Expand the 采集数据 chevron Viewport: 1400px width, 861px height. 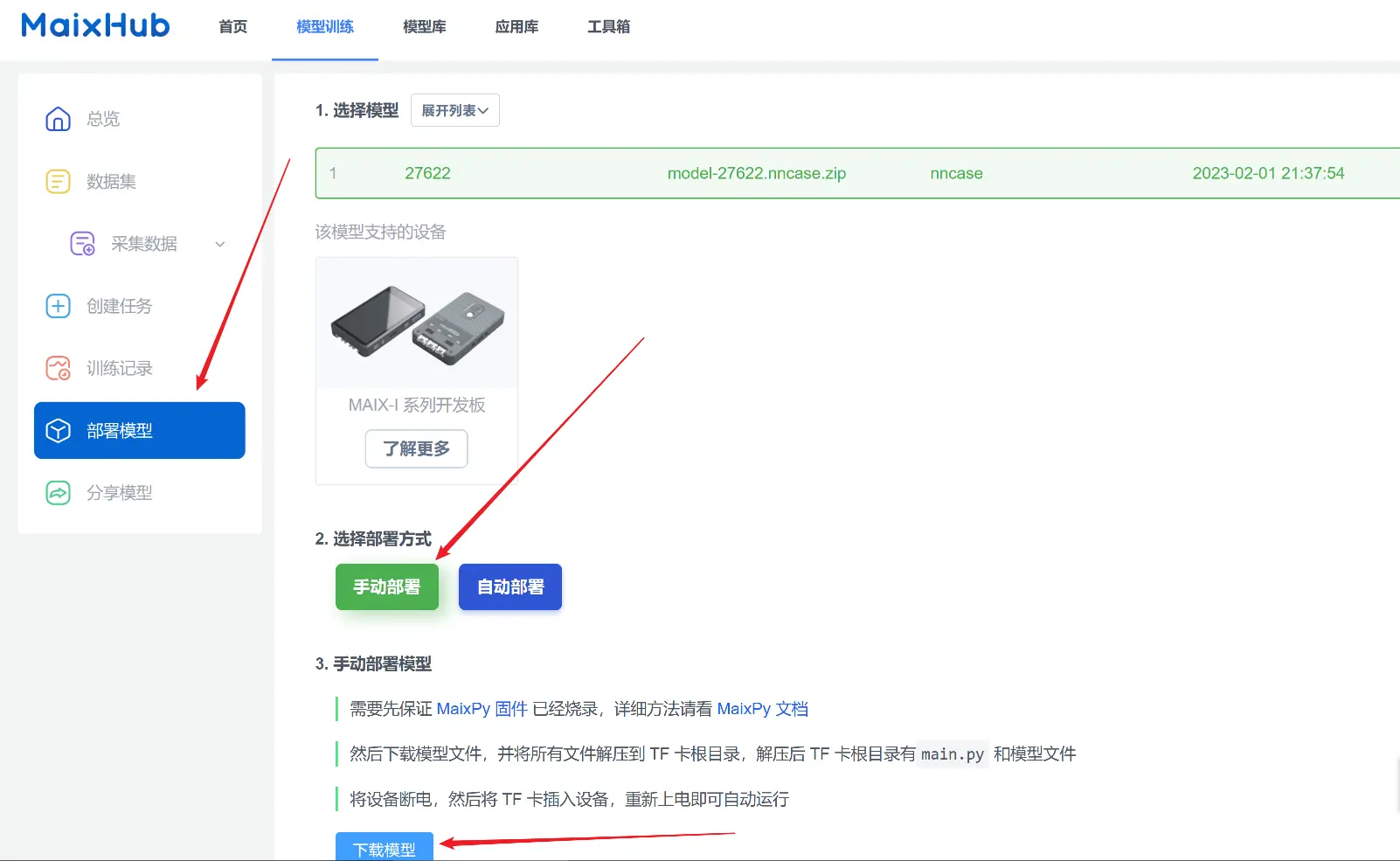[220, 244]
